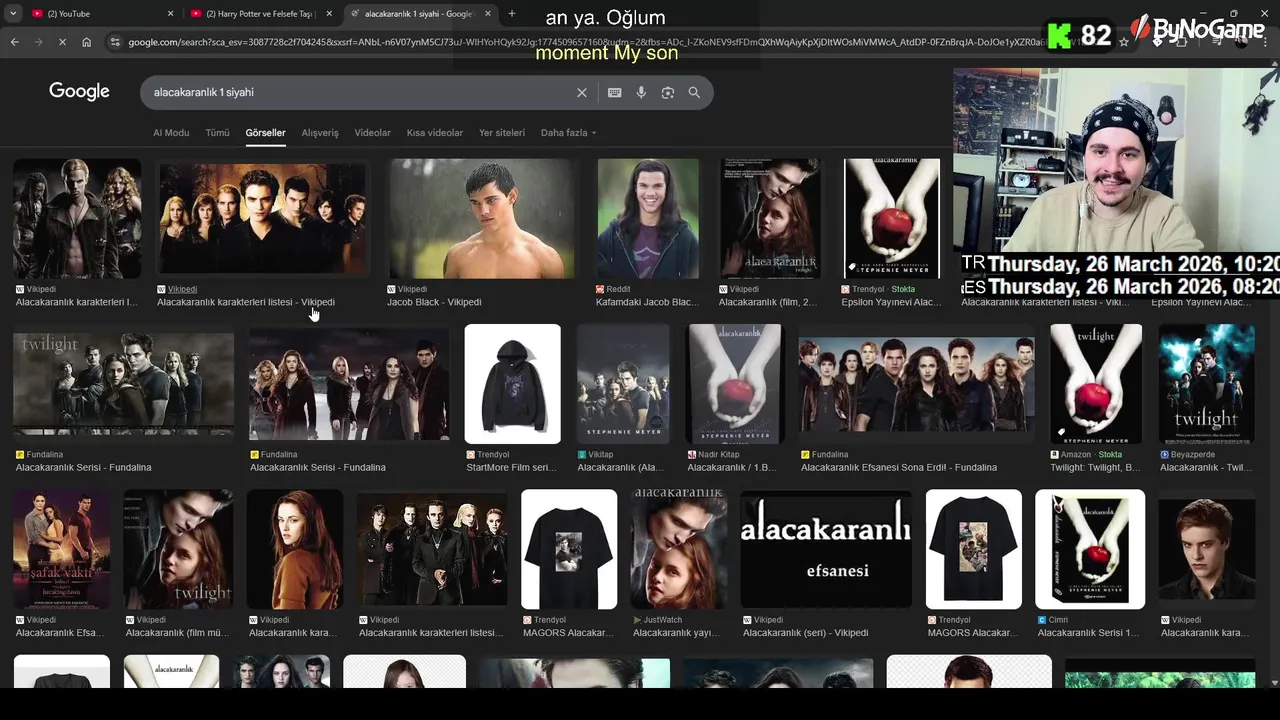Open the site information icon in address bar

115,42
